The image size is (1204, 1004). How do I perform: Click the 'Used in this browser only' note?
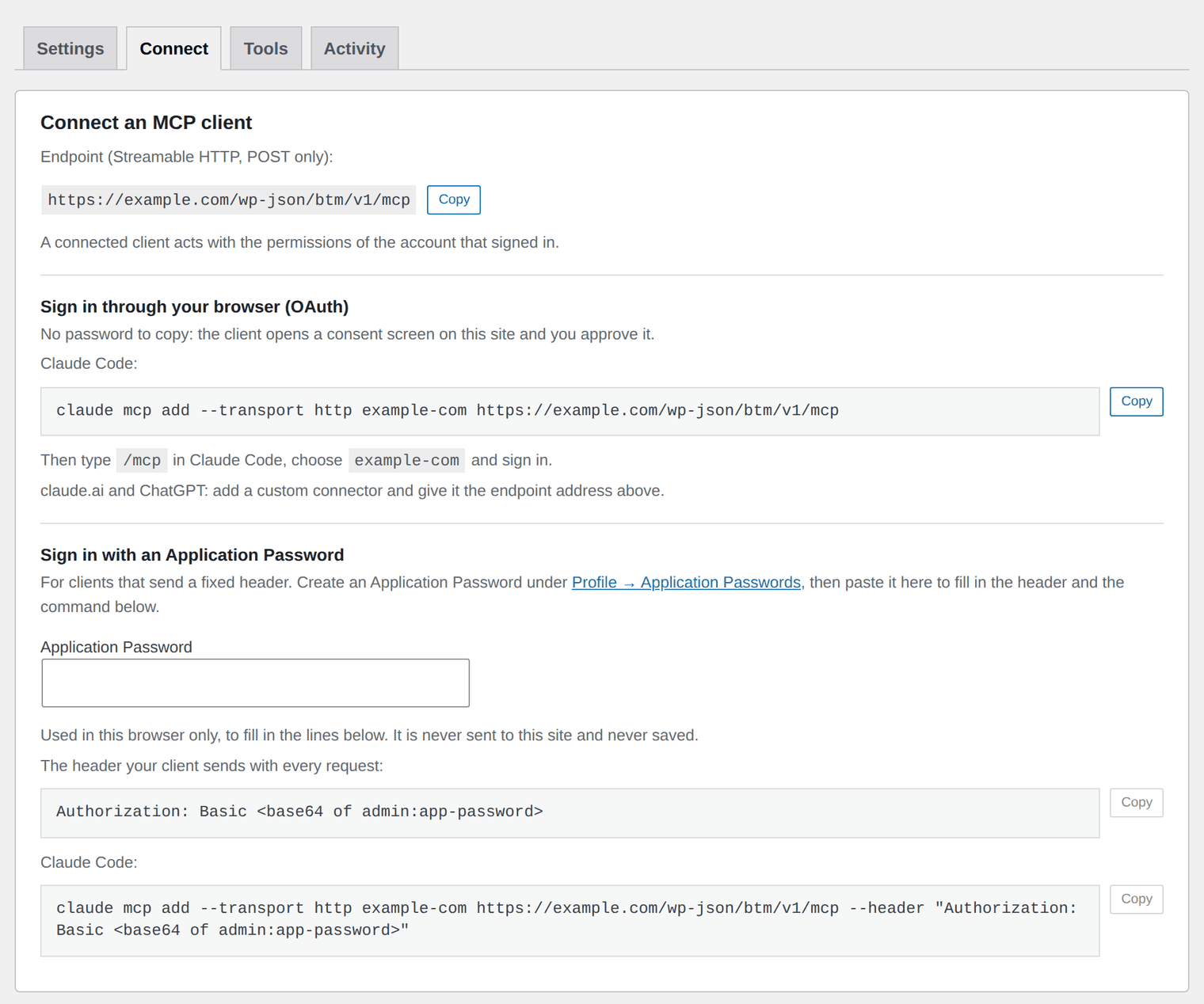[370, 736]
